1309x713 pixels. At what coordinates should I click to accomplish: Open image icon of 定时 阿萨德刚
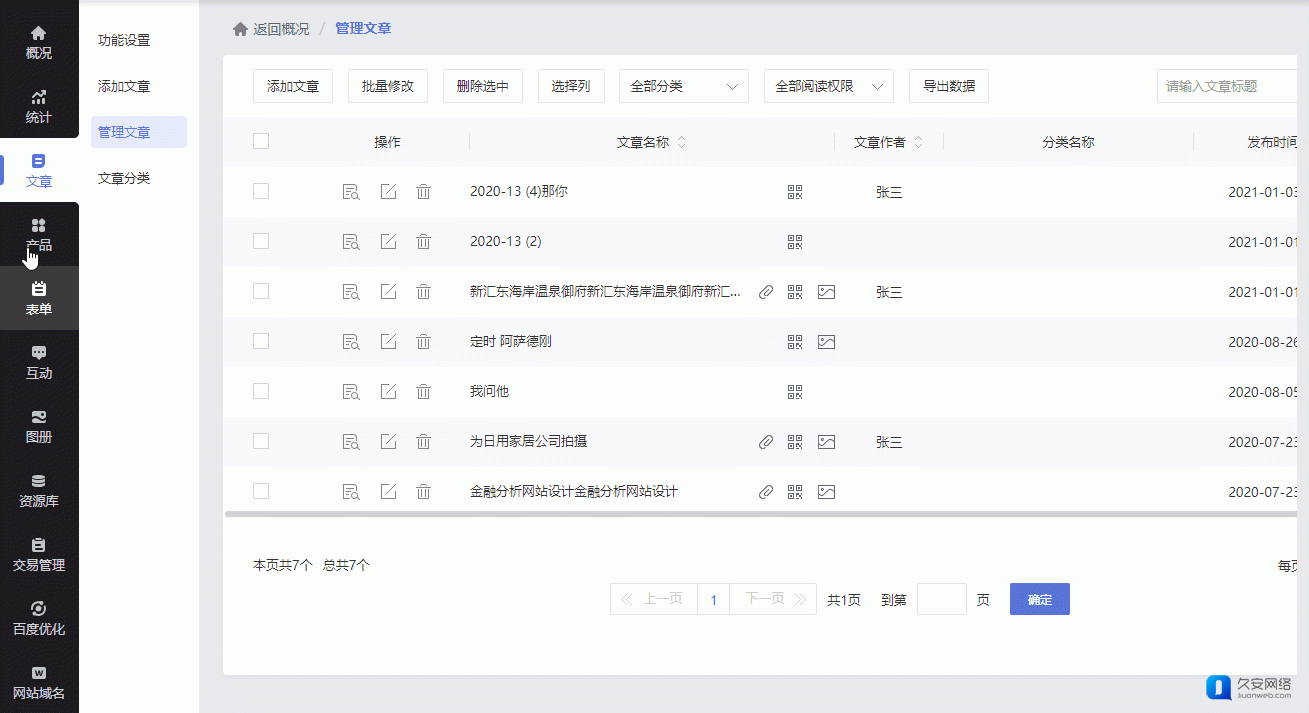[x=826, y=342]
